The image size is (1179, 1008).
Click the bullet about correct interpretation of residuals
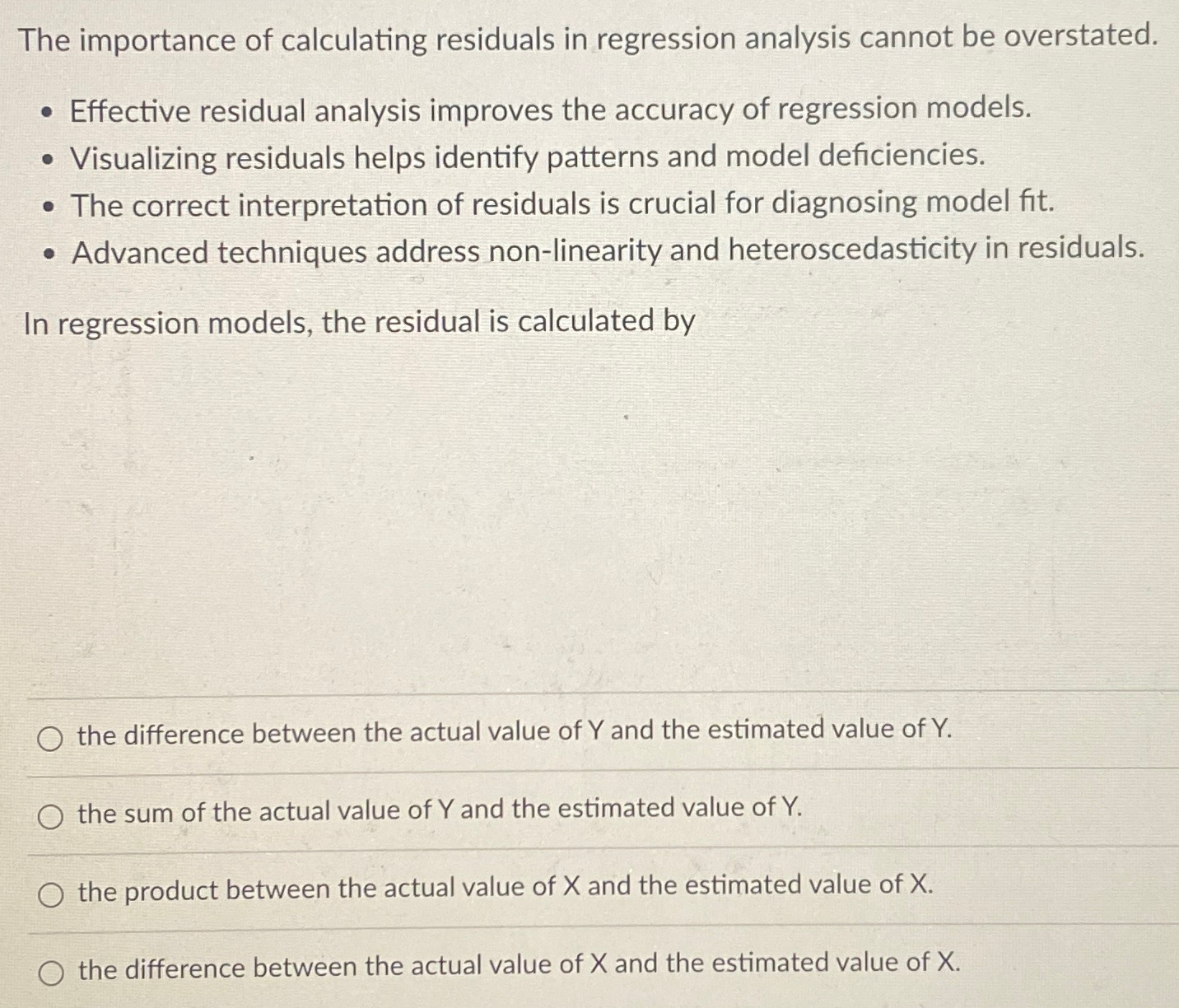pos(562,203)
